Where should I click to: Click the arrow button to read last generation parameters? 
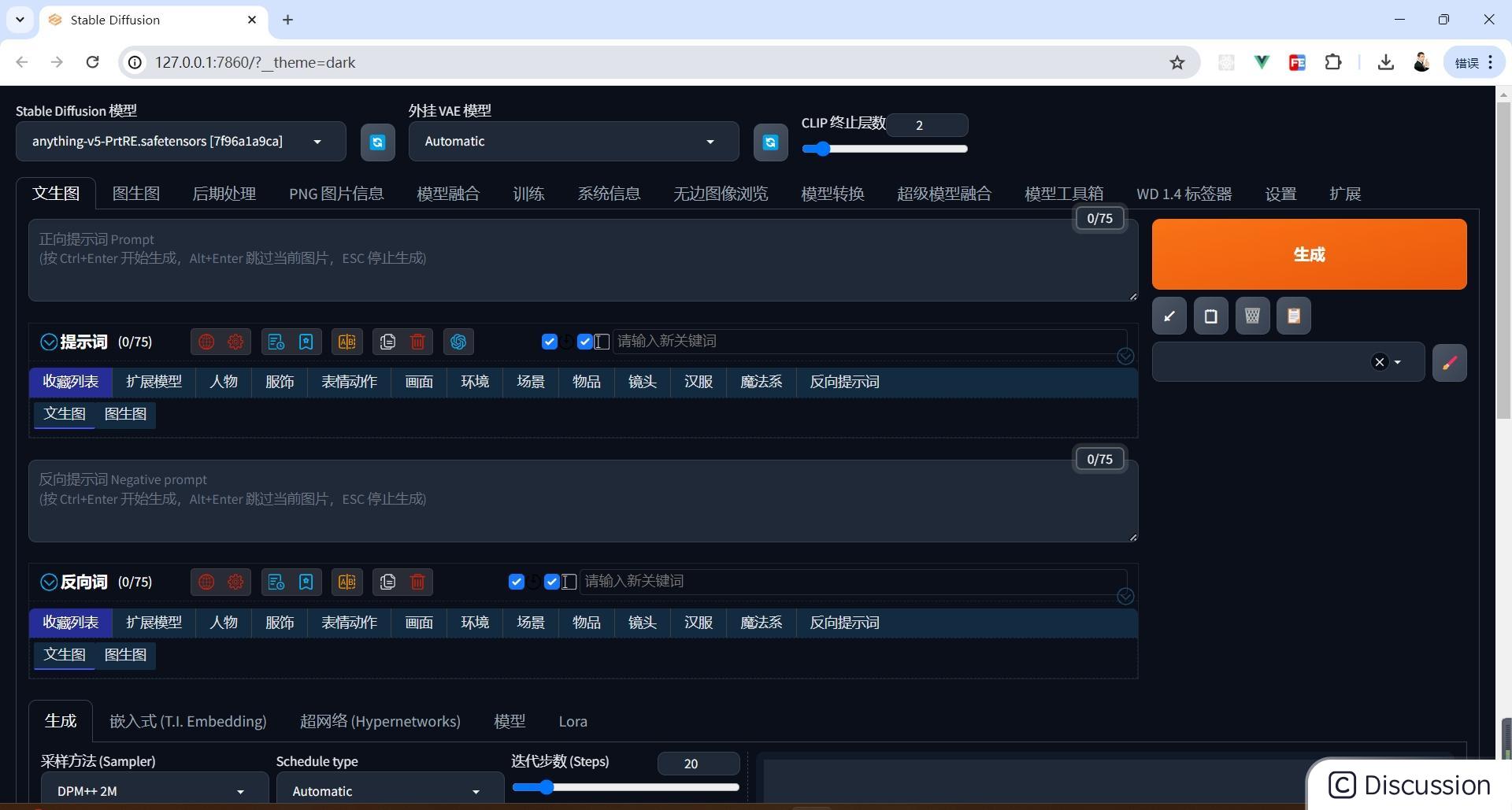pos(1169,316)
